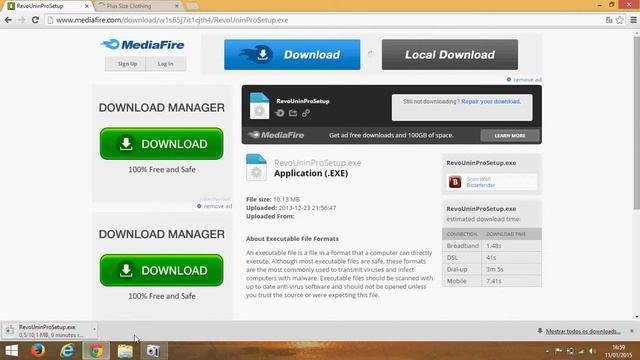Close the Plus Size Clothing tab

tap(177, 6)
